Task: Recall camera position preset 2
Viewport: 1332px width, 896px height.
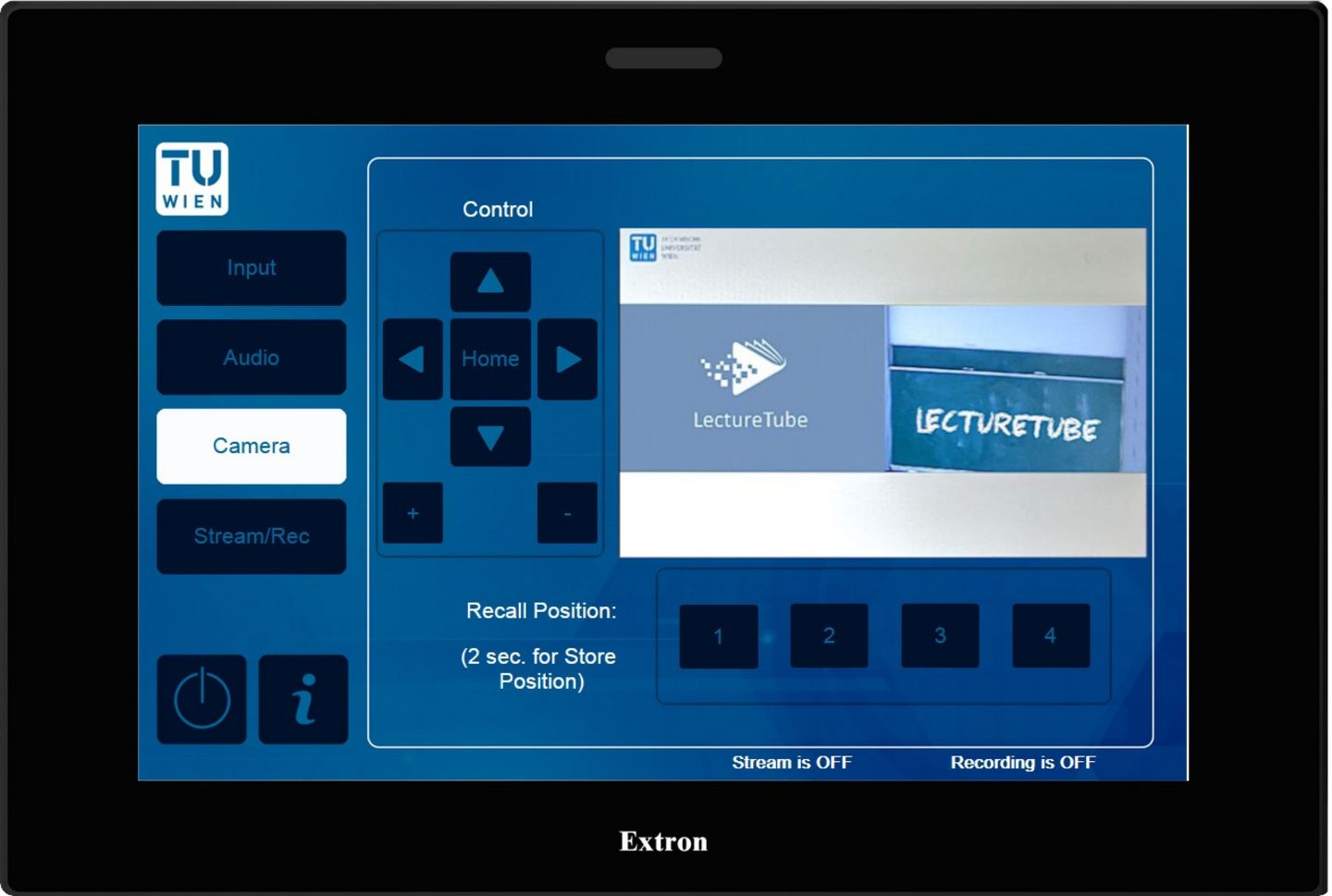Action: click(829, 636)
